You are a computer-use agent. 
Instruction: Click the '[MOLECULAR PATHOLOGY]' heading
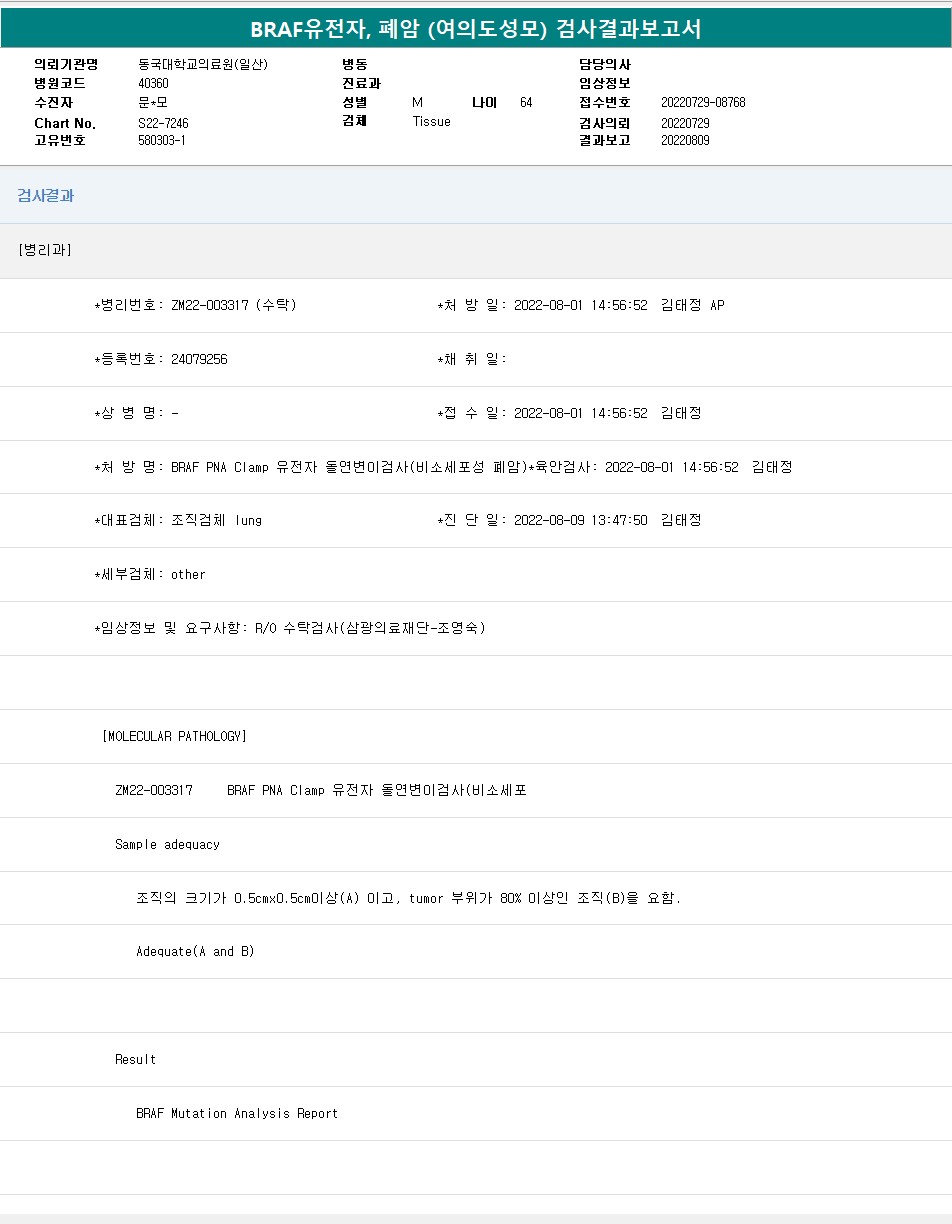[x=174, y=736]
